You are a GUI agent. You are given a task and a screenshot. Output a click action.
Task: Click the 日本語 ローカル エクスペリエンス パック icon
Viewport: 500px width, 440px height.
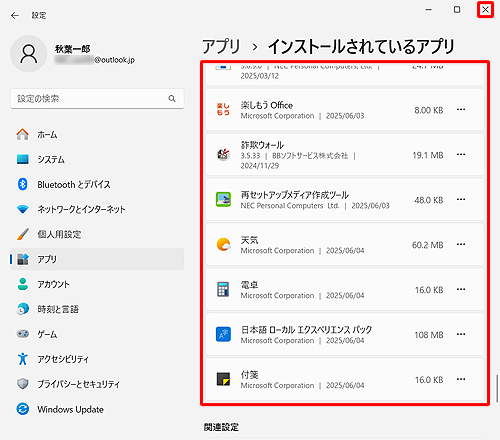tap(223, 334)
